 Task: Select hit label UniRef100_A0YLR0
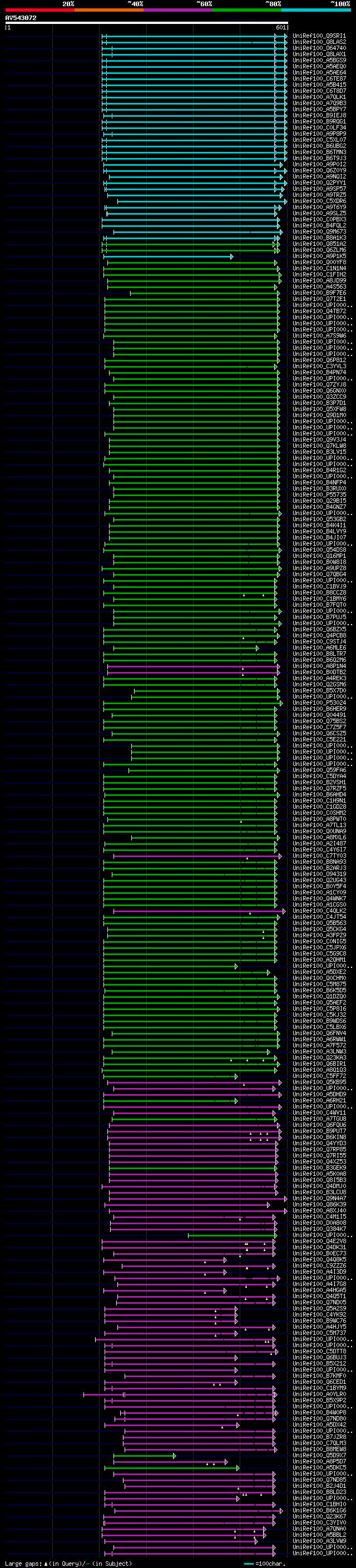click(319, 1394)
